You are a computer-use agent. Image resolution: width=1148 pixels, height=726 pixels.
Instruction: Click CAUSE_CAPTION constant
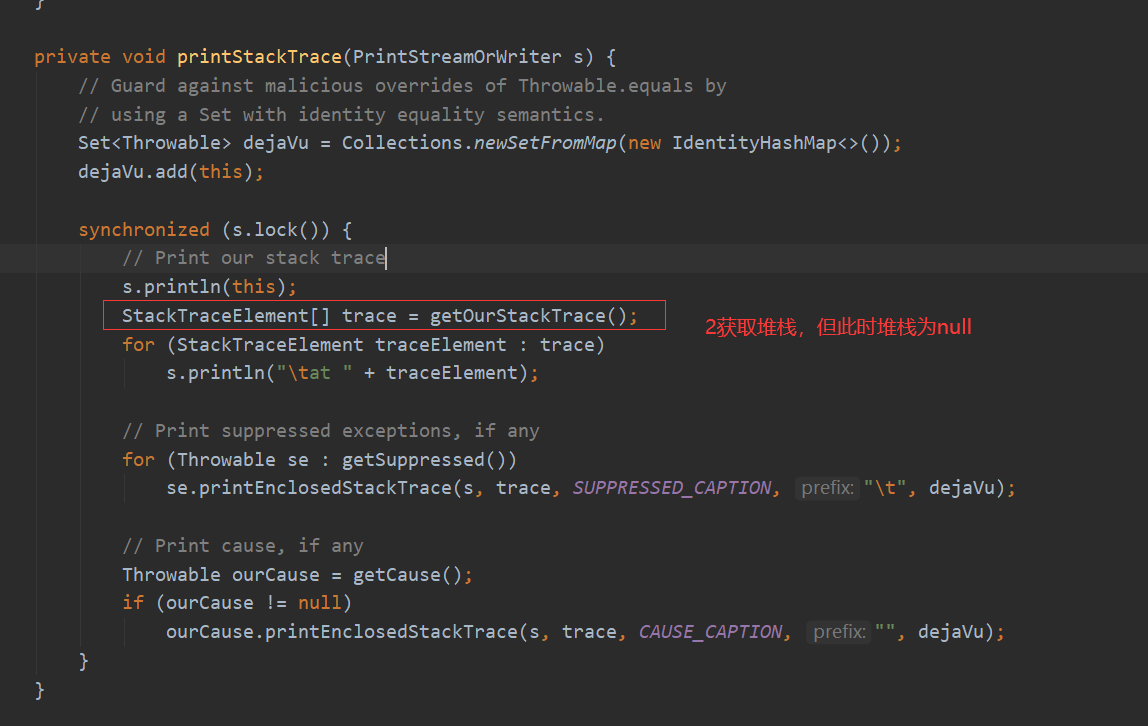(710, 632)
